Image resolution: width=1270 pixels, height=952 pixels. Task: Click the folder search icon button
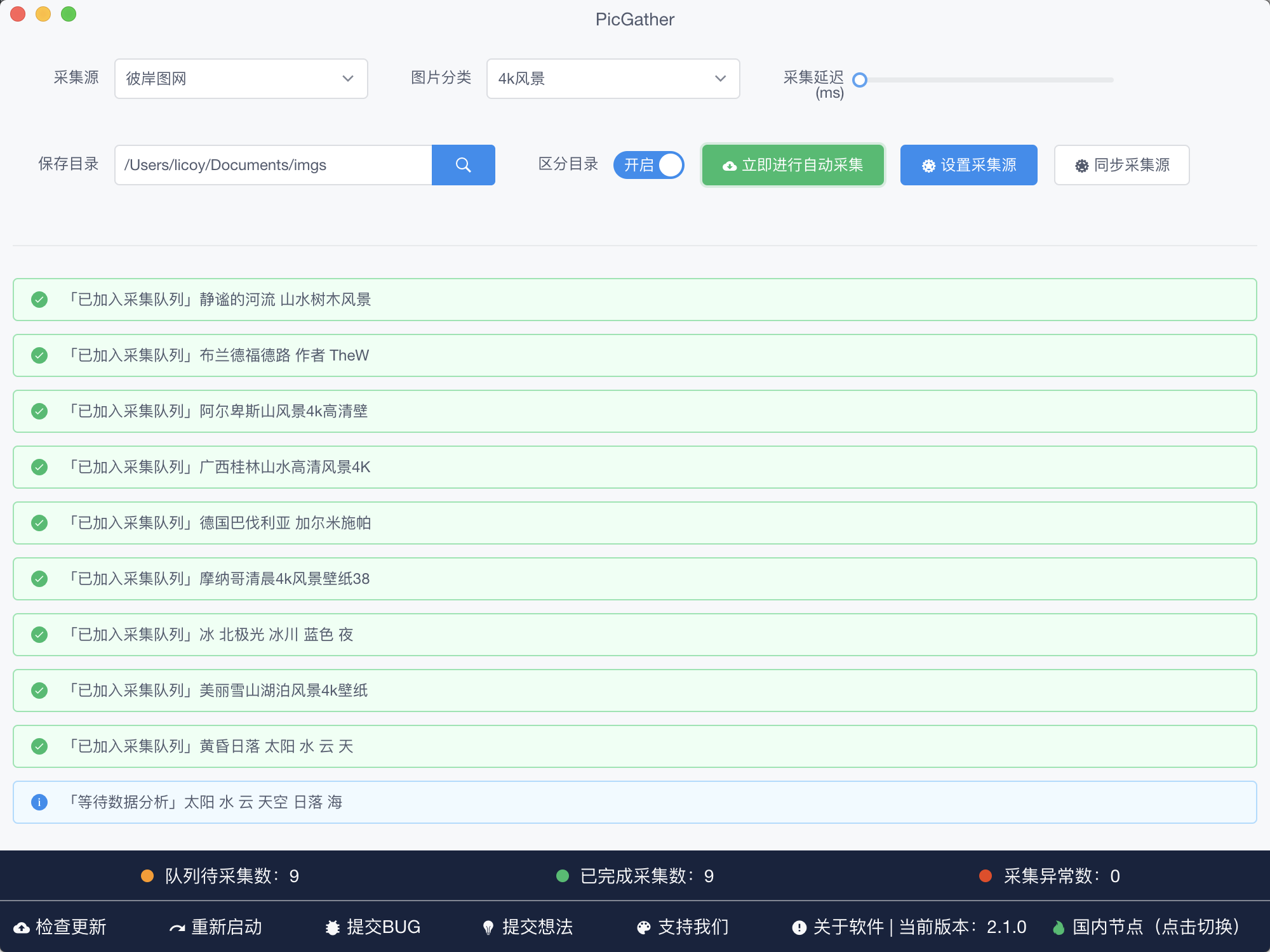[463, 165]
